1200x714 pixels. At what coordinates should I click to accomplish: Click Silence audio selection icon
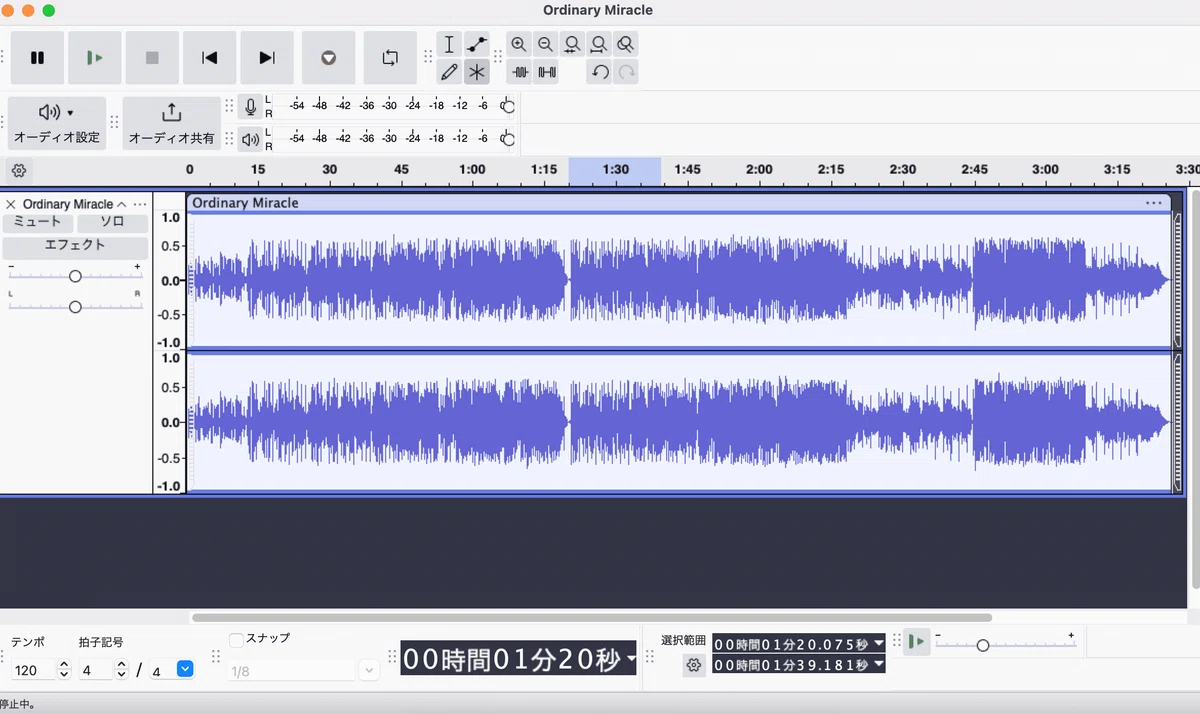click(x=546, y=72)
